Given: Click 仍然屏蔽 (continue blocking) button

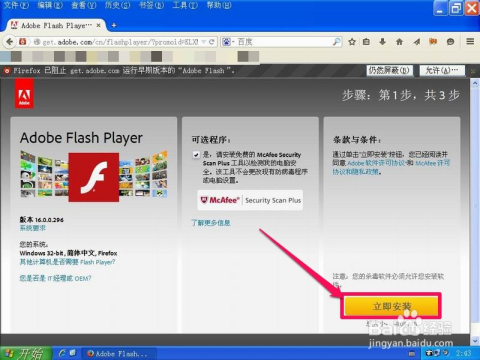Looking at the screenshot, I should pyautogui.click(x=389, y=70).
